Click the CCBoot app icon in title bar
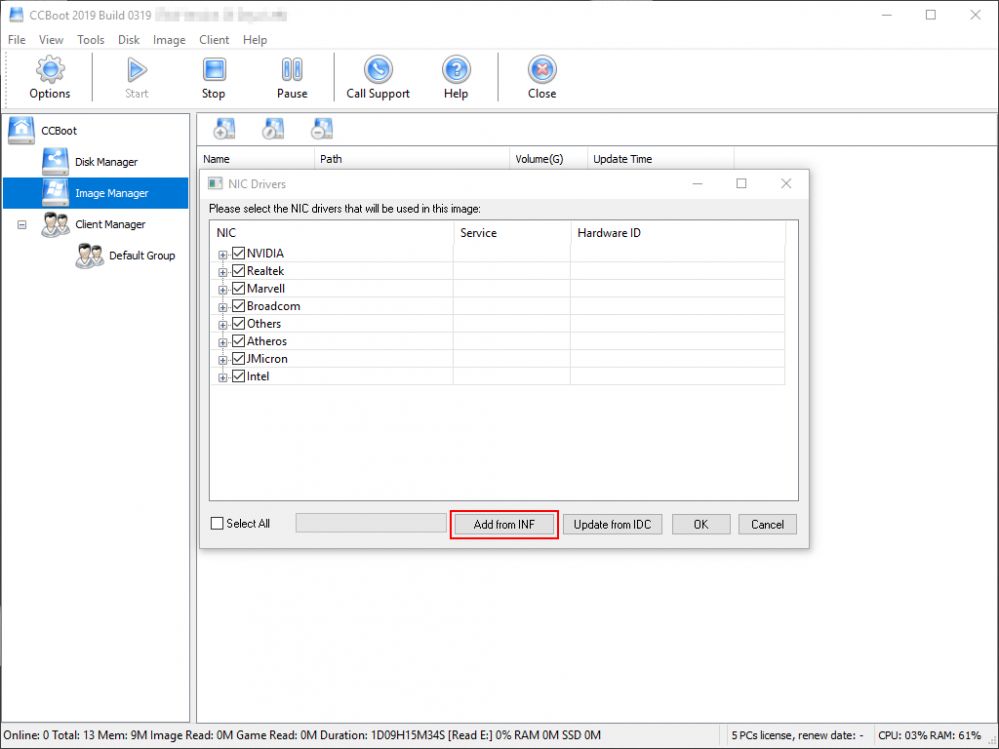Viewport: 999px width, 749px height. (x=16, y=14)
